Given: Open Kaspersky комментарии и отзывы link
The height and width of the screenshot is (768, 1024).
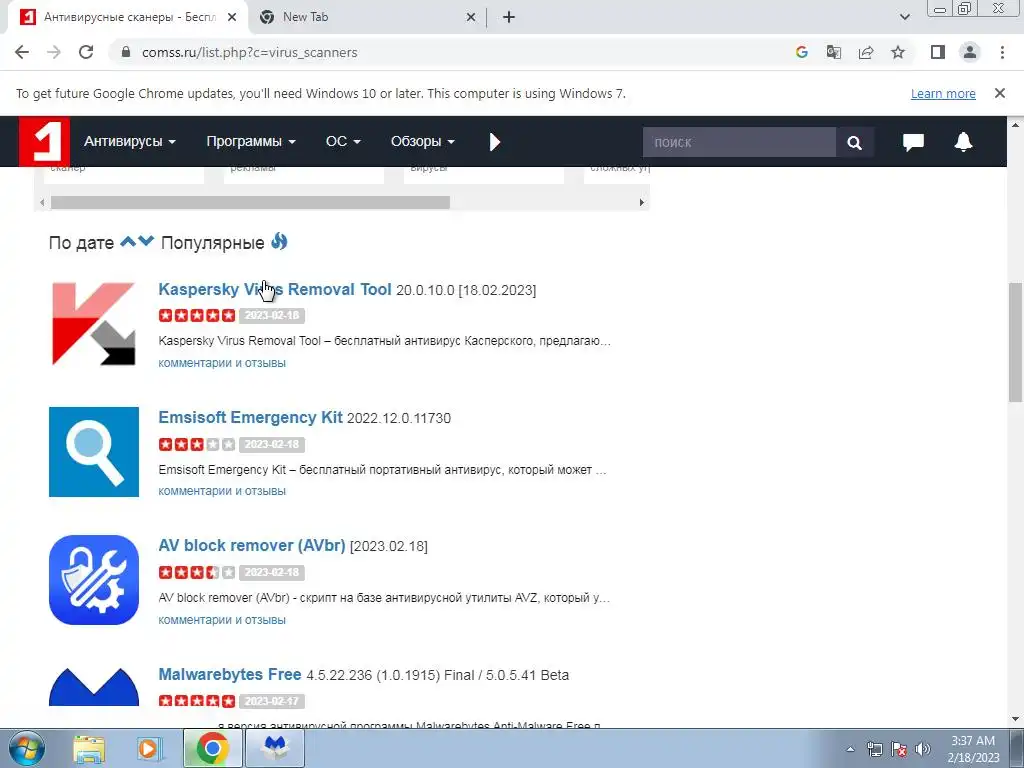Looking at the screenshot, I should click(x=222, y=363).
